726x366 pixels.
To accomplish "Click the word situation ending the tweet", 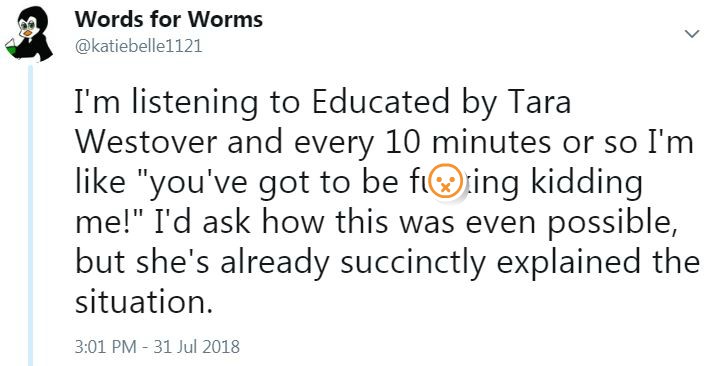I will [144, 302].
